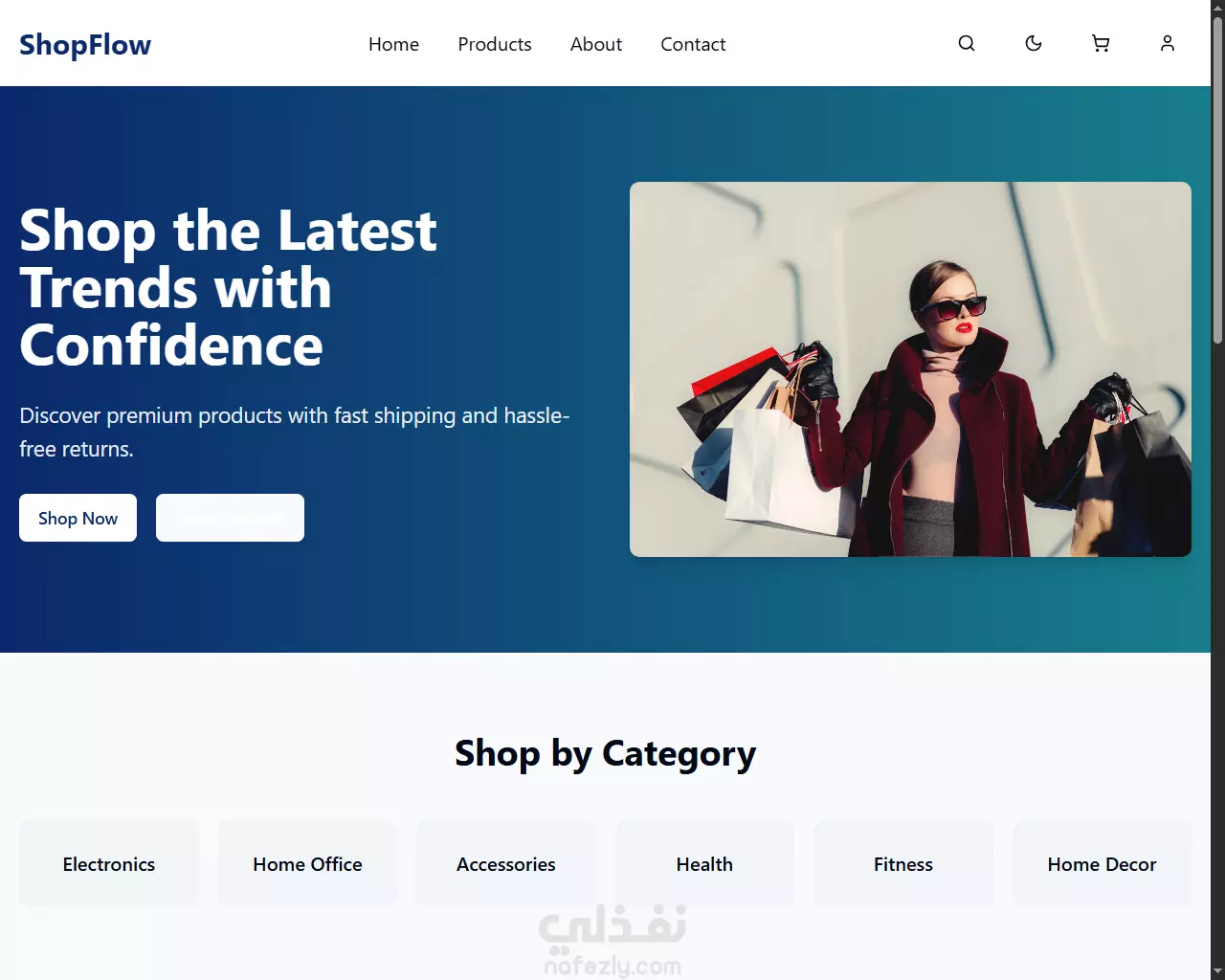
Task: Open the user account icon
Action: (x=1168, y=43)
